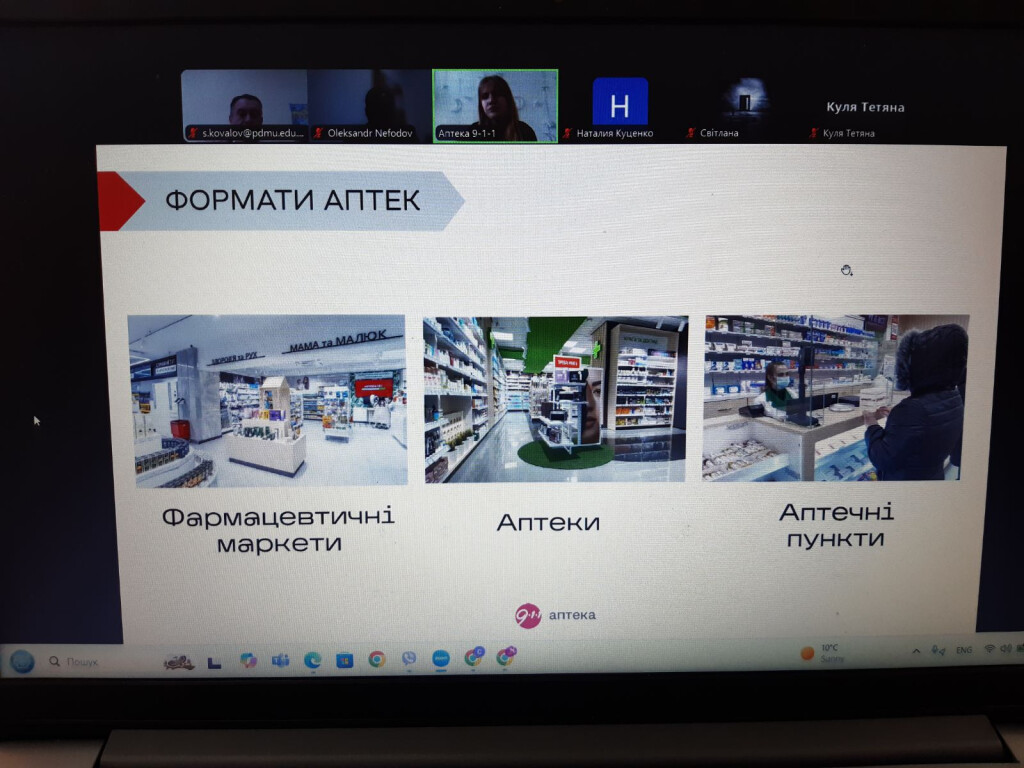This screenshot has width=1024, height=768.
Task: Click the Аптечні пункти photo on the slide
Action: tap(837, 398)
